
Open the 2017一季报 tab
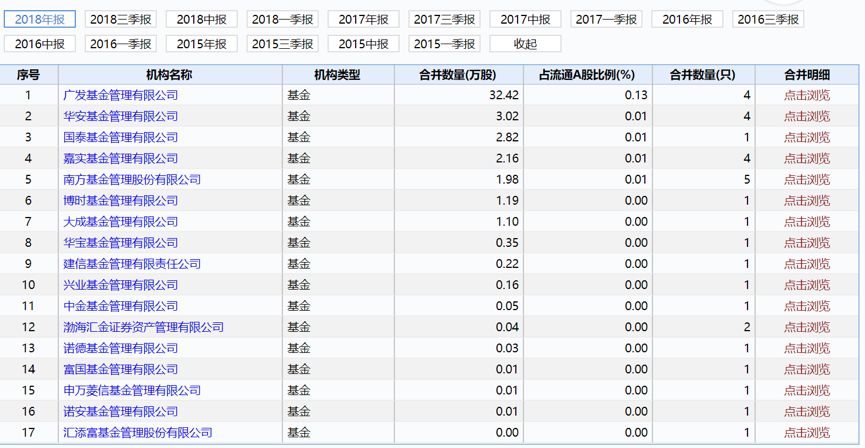point(606,19)
